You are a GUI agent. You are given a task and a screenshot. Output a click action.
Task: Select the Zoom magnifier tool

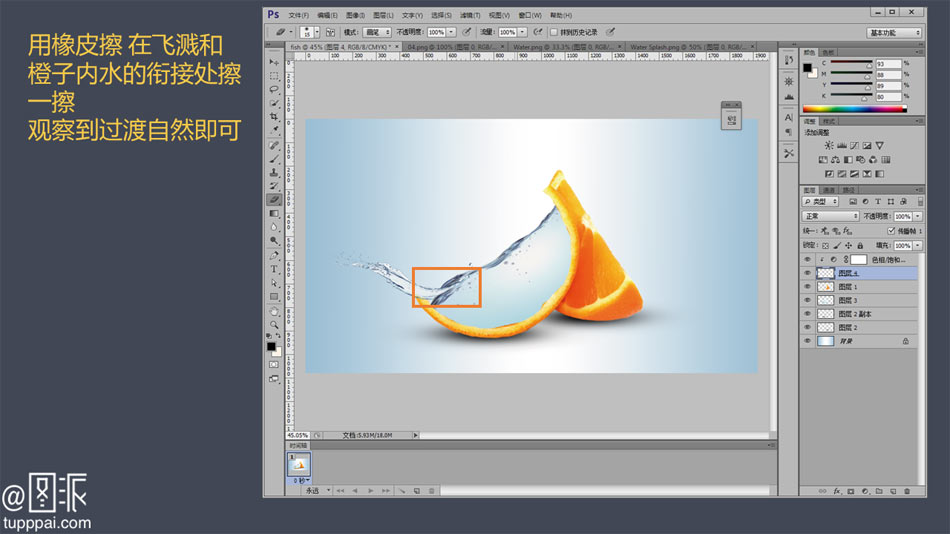[x=274, y=324]
